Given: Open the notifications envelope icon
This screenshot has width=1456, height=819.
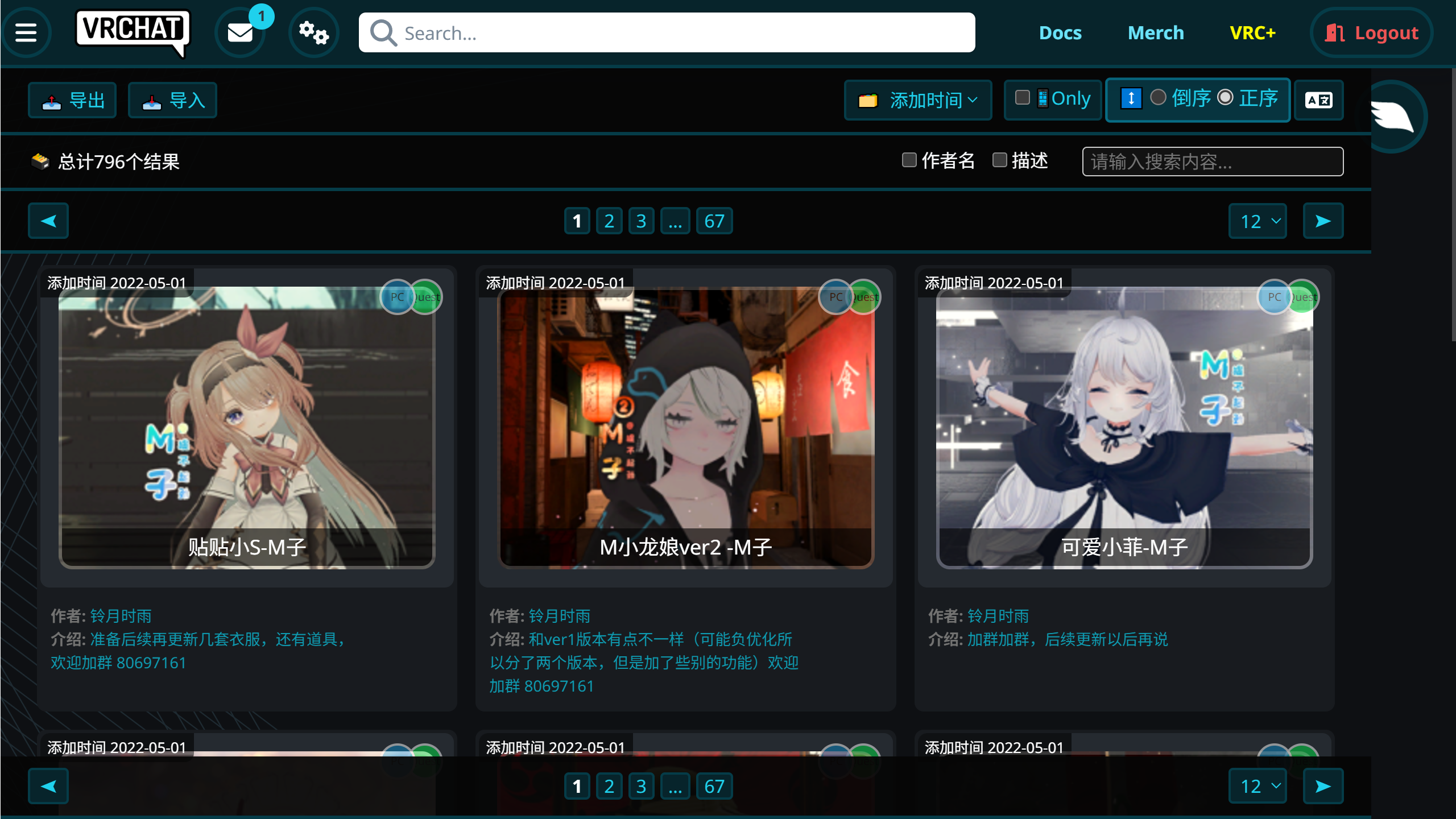Looking at the screenshot, I should pyautogui.click(x=240, y=33).
